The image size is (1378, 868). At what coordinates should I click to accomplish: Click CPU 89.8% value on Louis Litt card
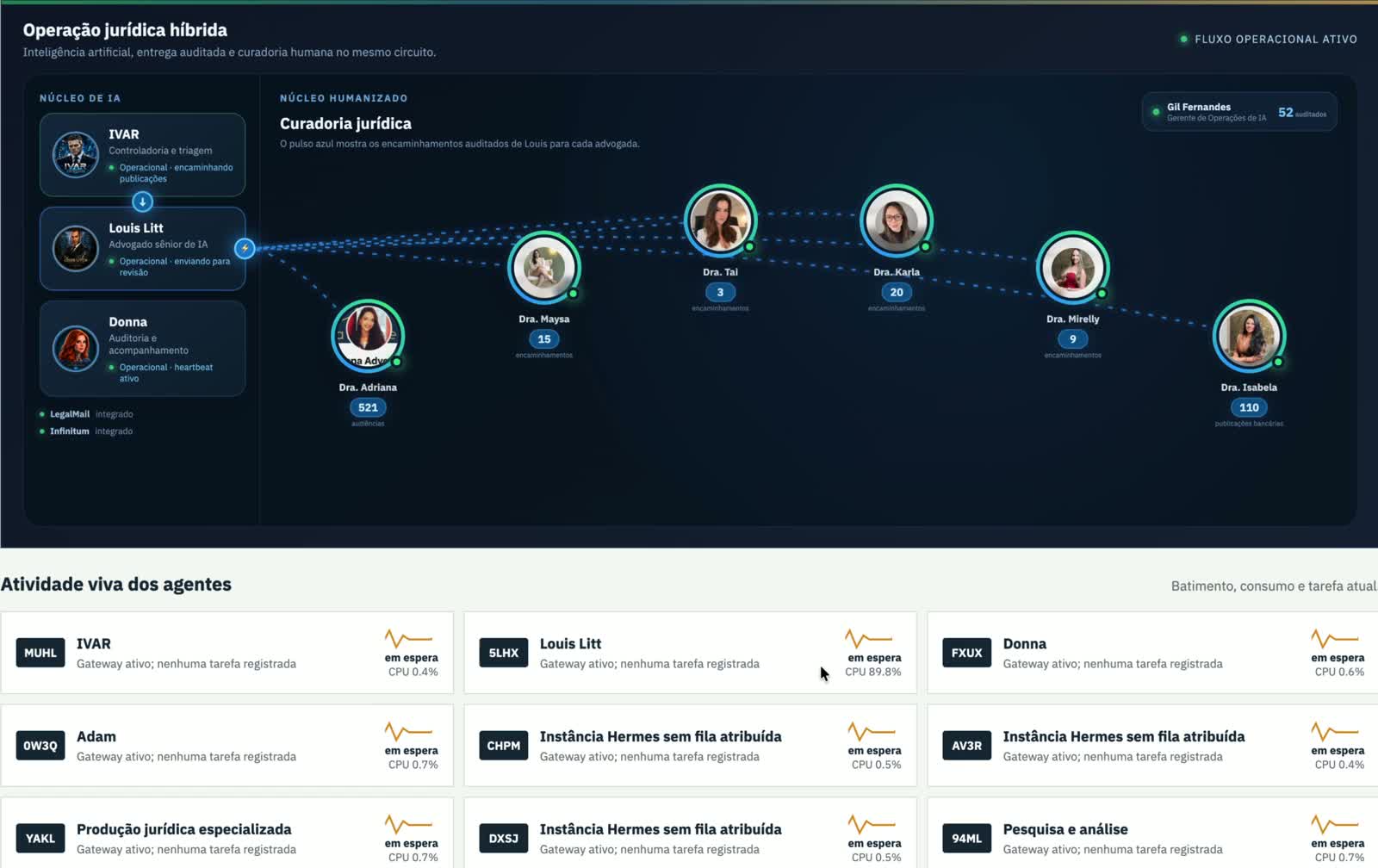click(x=872, y=672)
